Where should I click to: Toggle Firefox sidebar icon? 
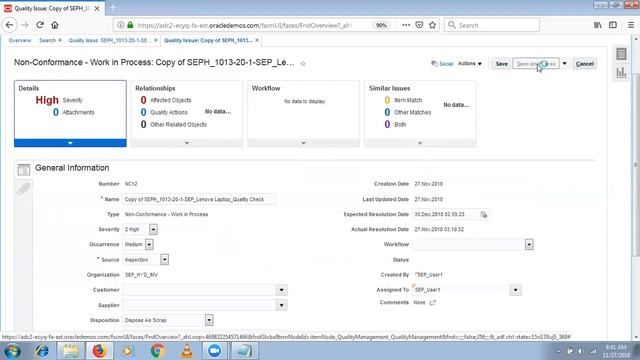tap(613, 25)
